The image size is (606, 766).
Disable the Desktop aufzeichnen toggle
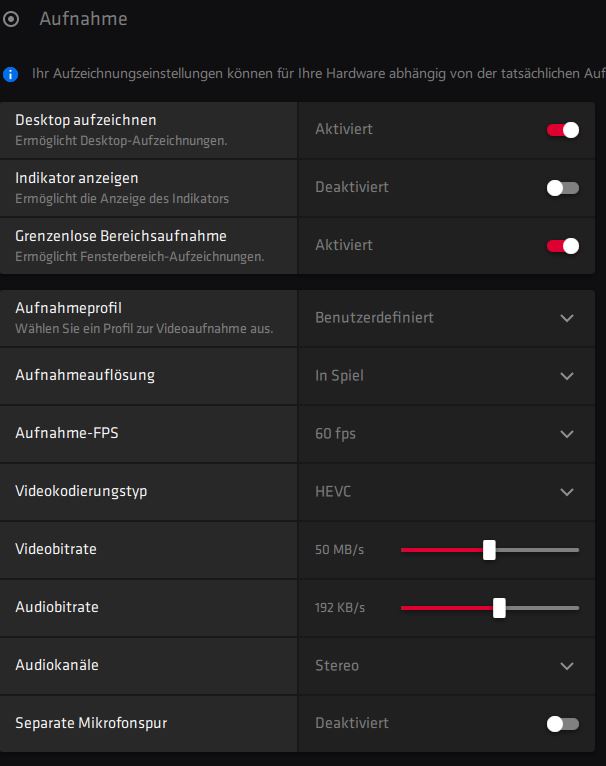click(x=563, y=130)
